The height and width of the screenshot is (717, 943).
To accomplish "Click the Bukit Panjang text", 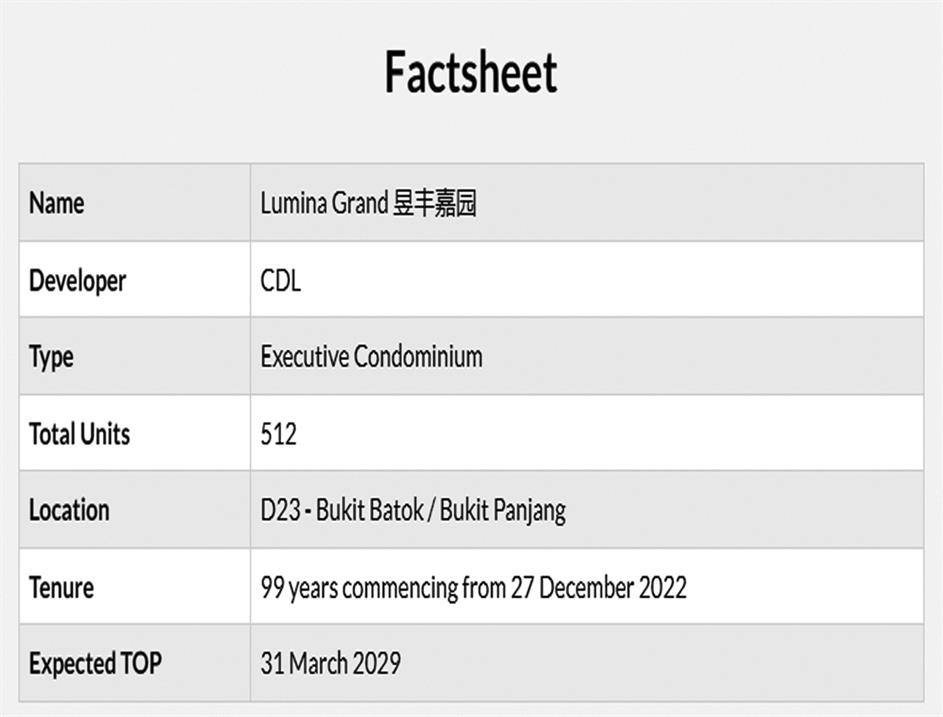I will click(503, 510).
